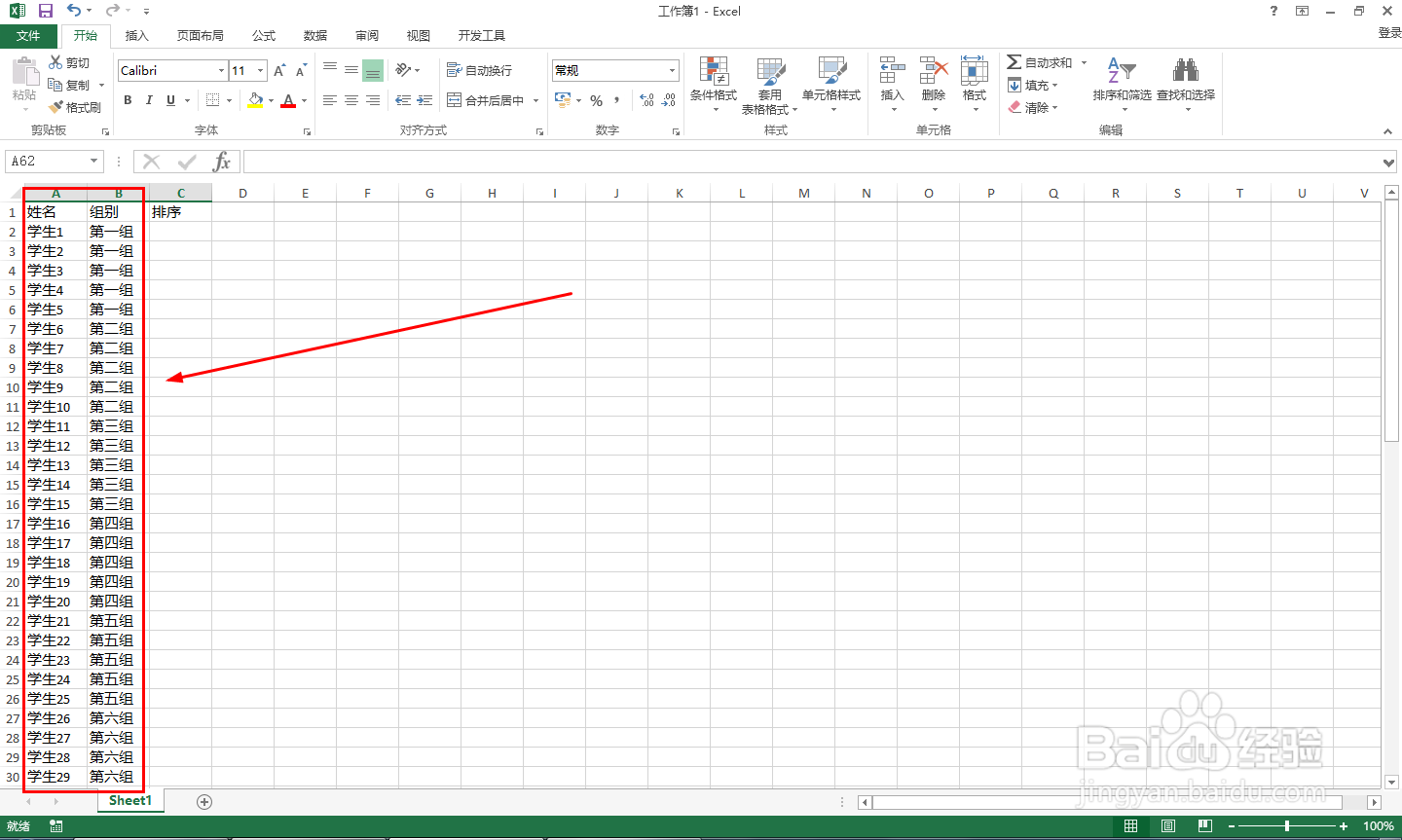Open Sort and Filter (排序和筛选)
Screen dimensions: 1402x840
click(1123, 84)
